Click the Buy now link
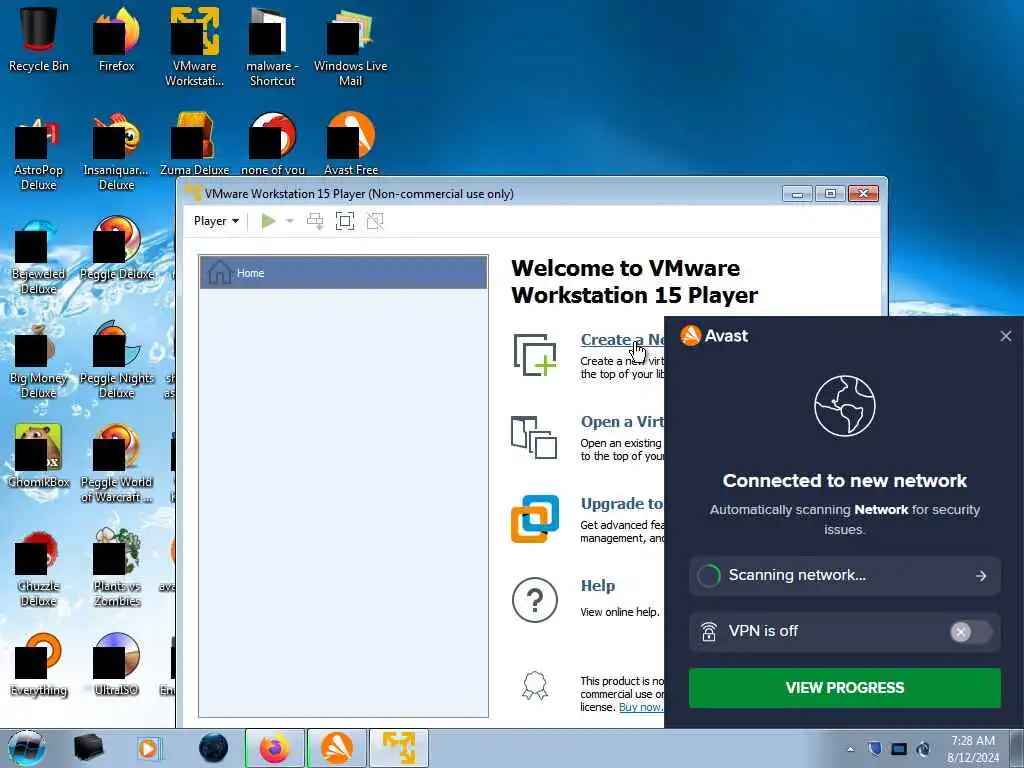Image resolution: width=1024 pixels, height=768 pixels. click(641, 707)
